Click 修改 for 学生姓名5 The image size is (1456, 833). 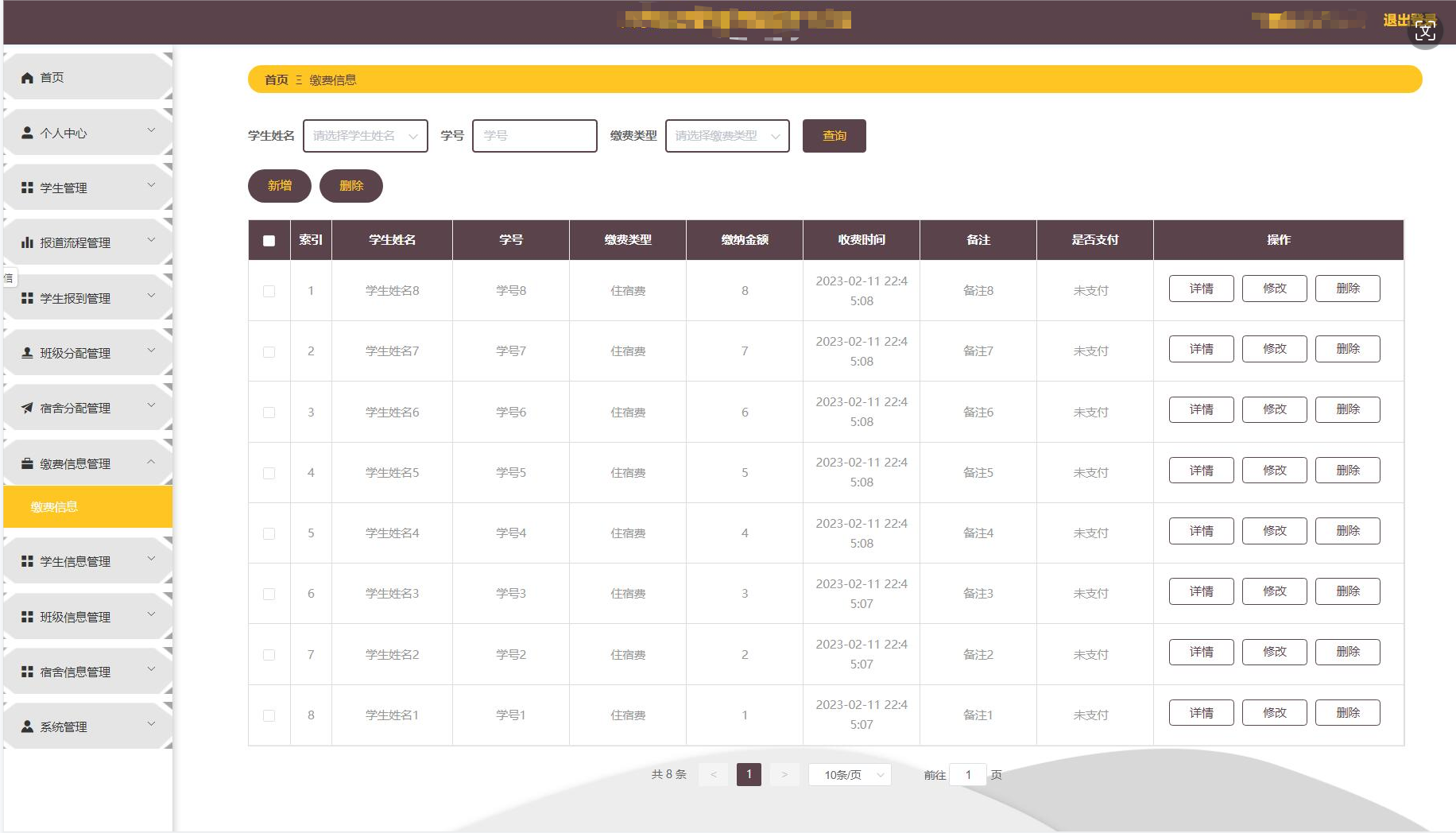point(1275,471)
